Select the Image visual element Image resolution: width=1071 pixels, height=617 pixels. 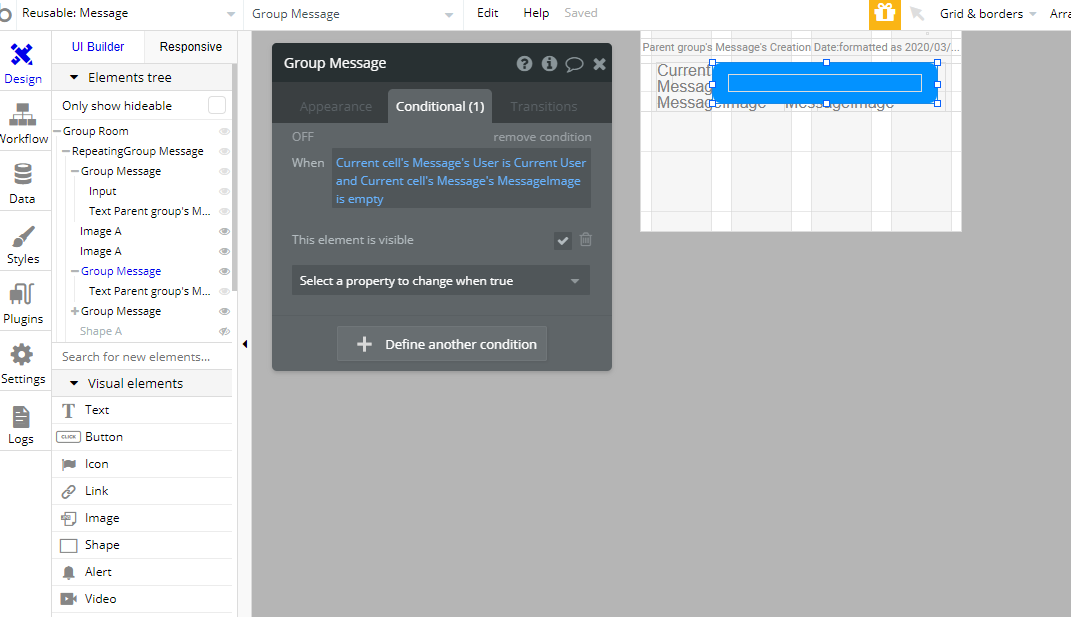(x=142, y=518)
